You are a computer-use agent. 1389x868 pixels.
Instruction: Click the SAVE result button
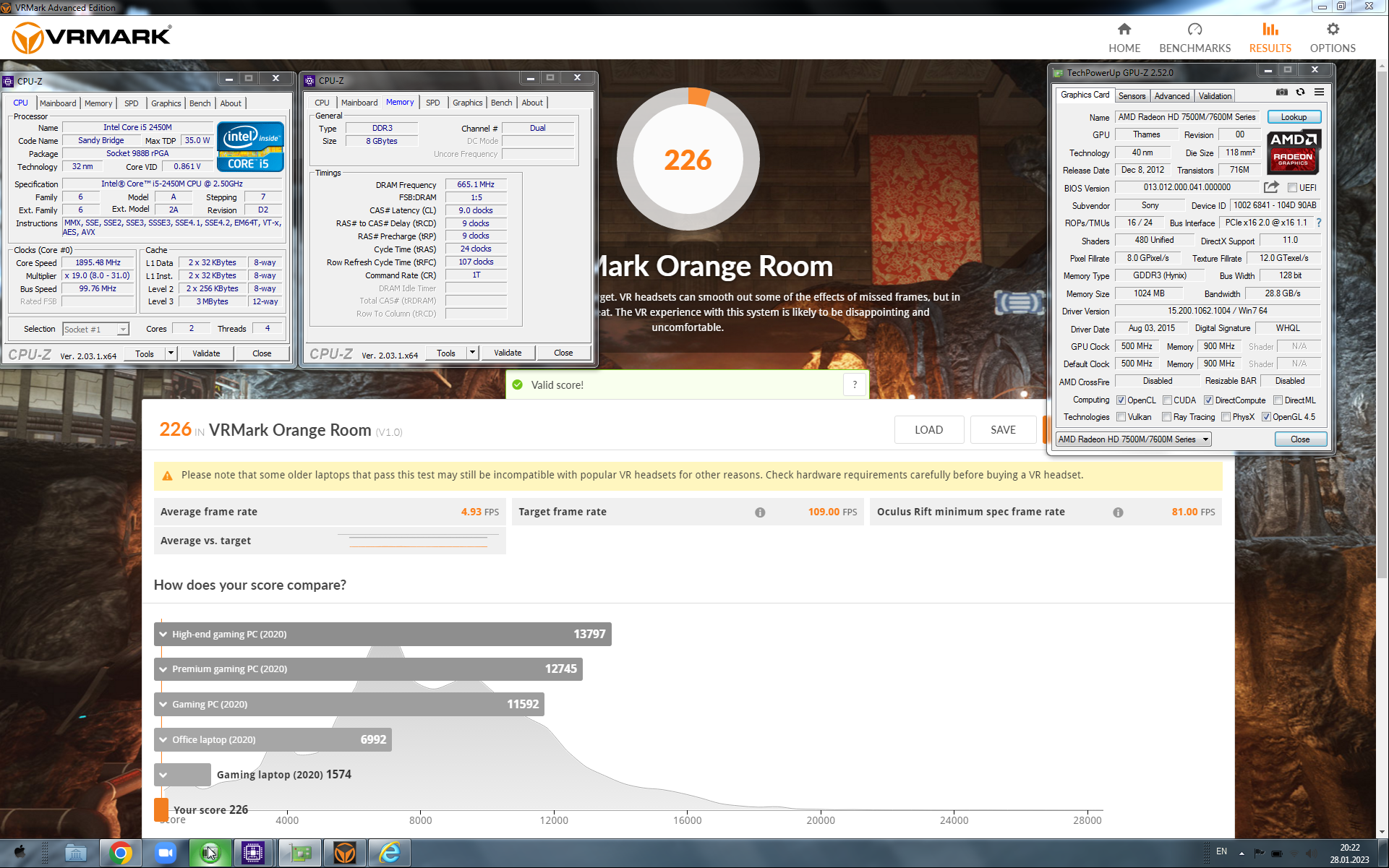pos(1003,430)
